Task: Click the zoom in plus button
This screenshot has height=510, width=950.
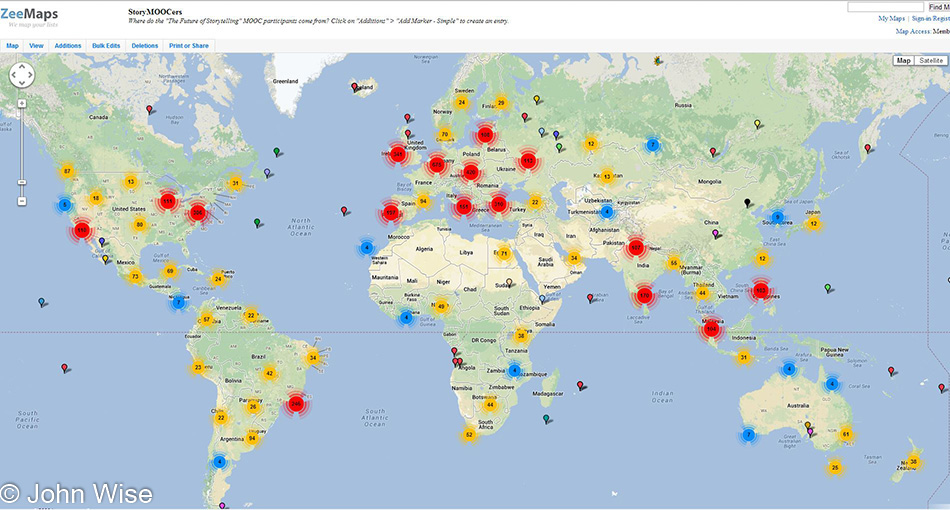Action: click(21, 104)
